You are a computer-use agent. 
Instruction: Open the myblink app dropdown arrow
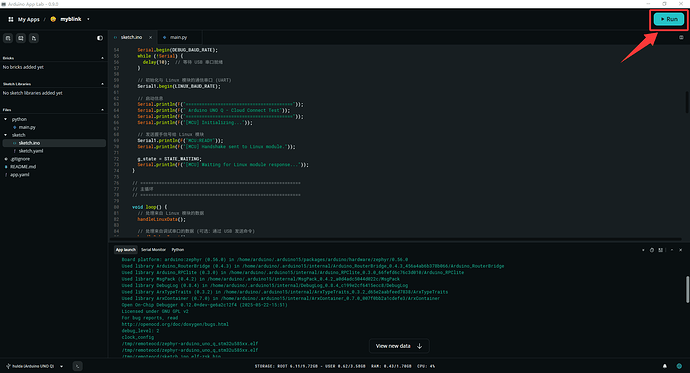[x=88, y=19]
